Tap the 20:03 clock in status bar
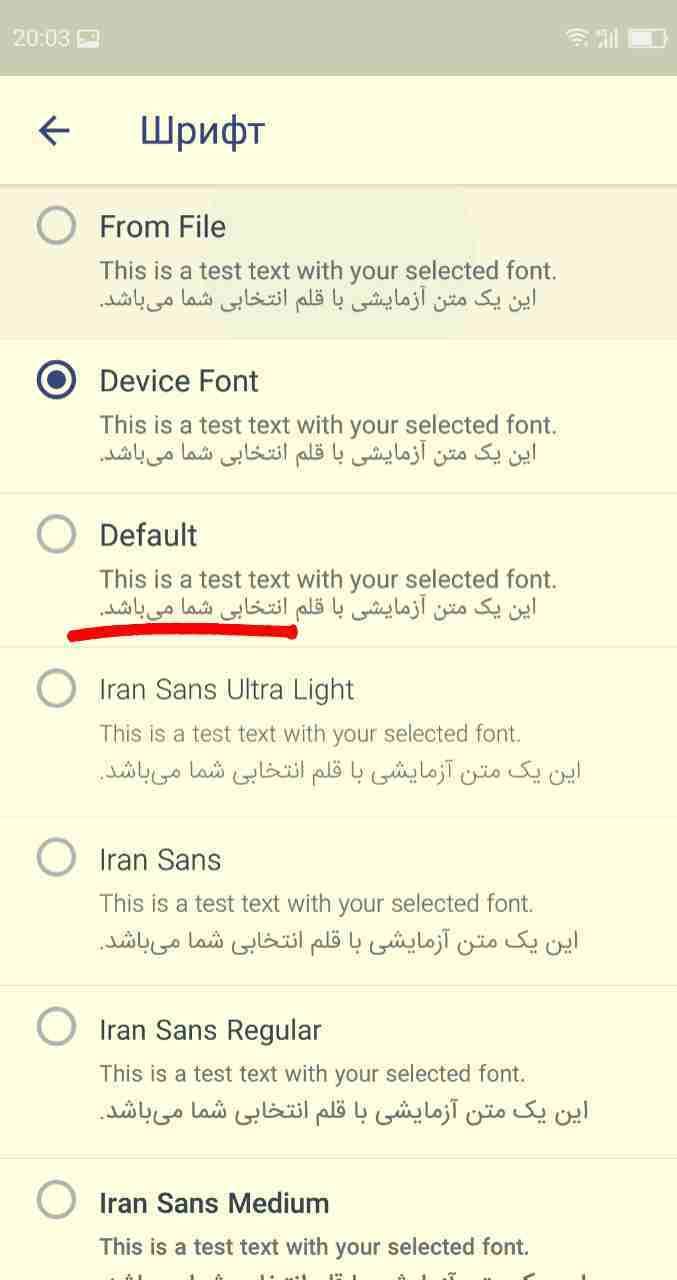The width and height of the screenshot is (677, 1280). 41,38
